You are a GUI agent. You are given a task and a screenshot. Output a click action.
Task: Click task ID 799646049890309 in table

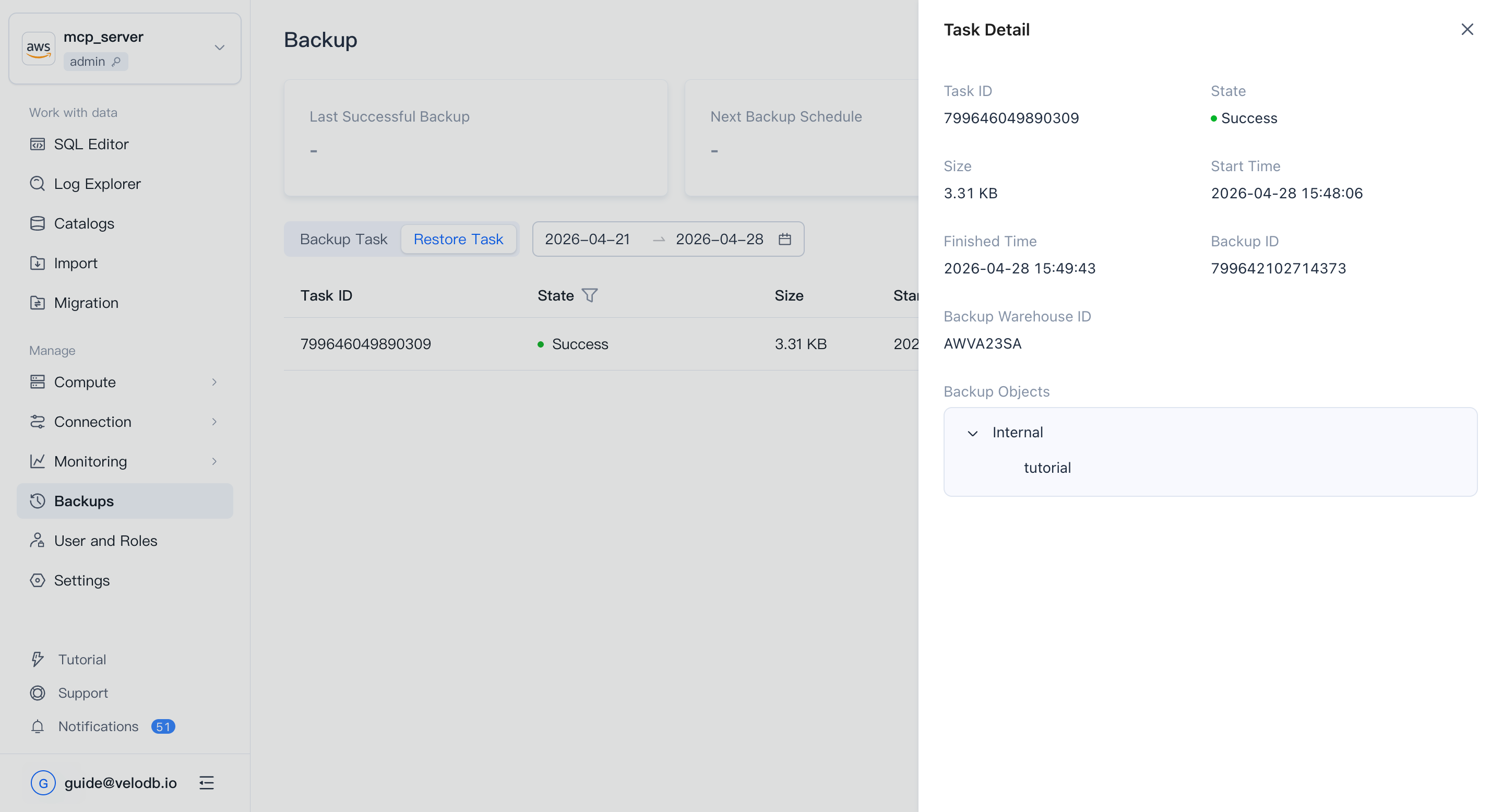(365, 344)
